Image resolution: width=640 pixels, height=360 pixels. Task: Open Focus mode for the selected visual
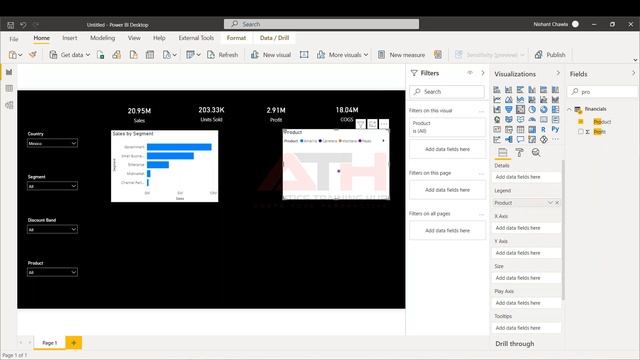(373, 124)
